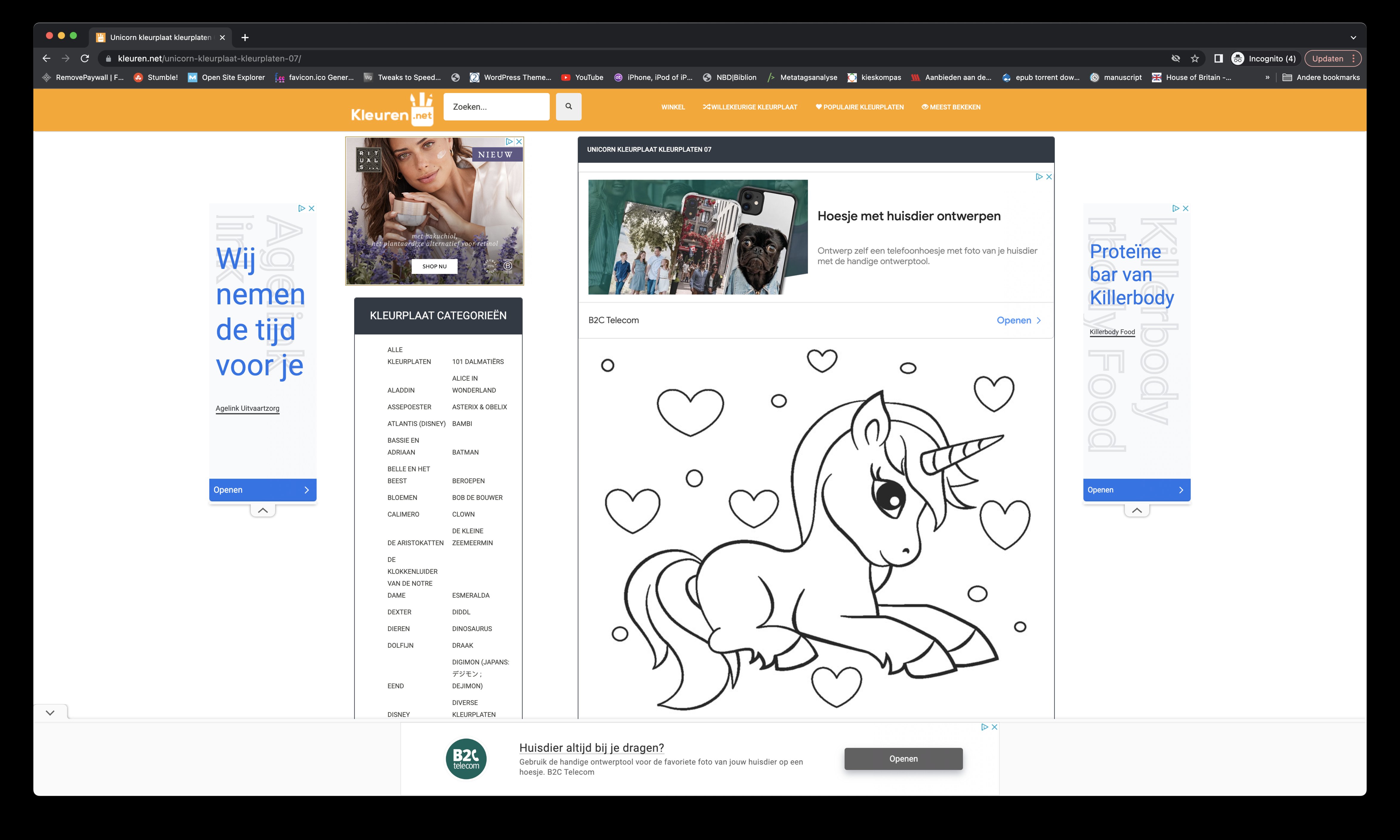1400x840 pixels.
Task: Click the Updaten browser button
Action: tap(1333, 58)
